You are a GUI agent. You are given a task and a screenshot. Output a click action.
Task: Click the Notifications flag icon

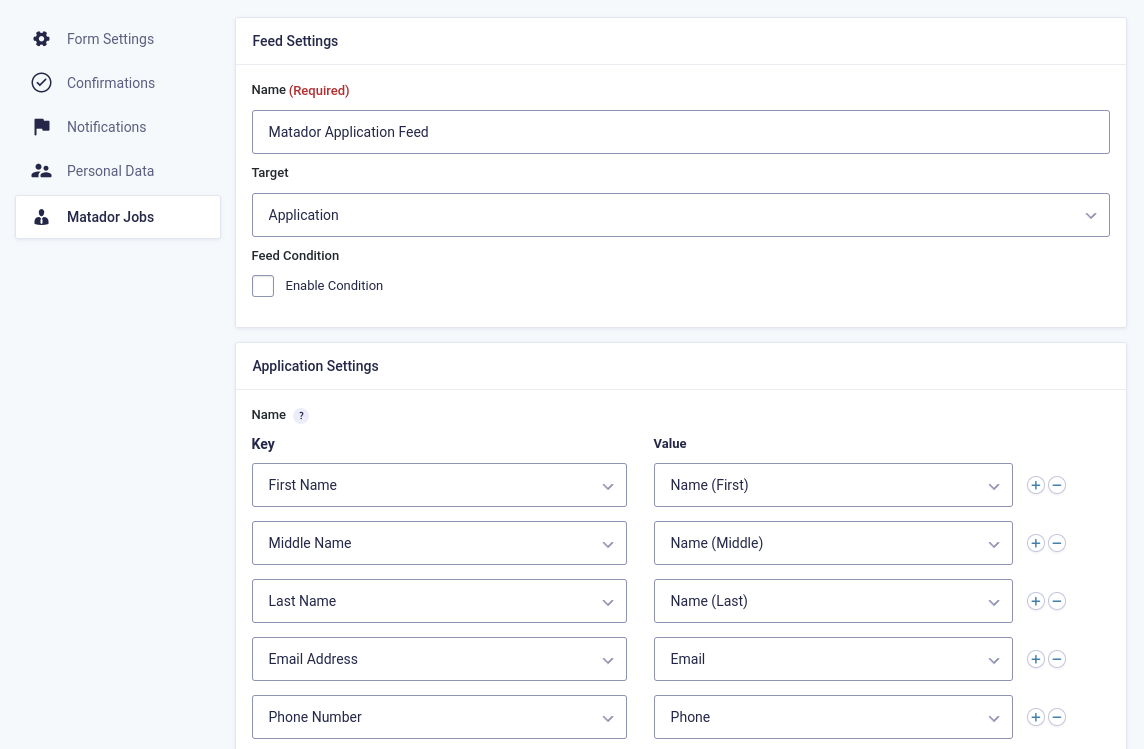42,127
